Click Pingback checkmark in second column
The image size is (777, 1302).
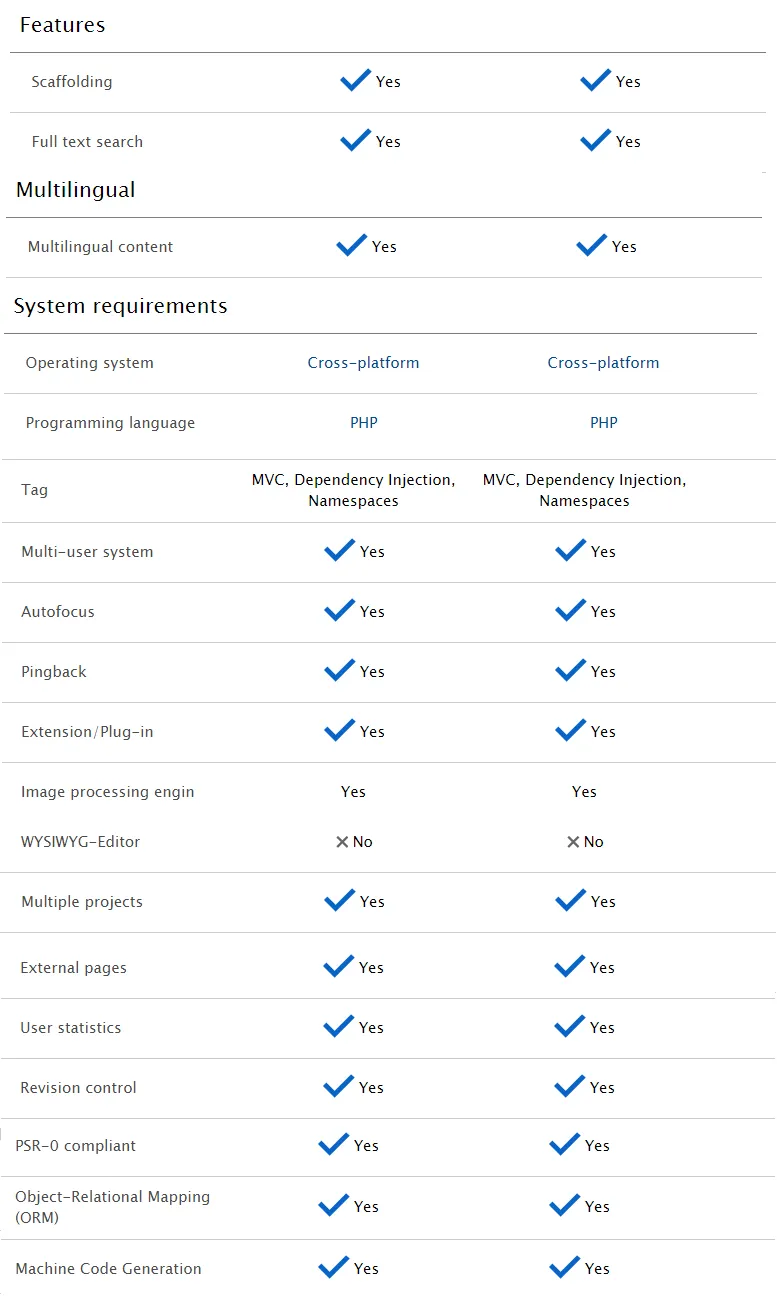click(x=570, y=671)
